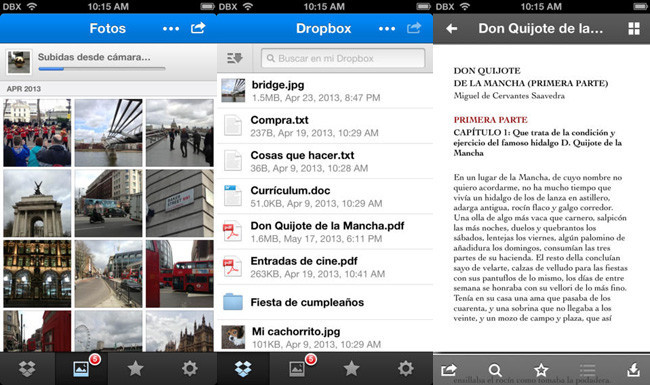
Task: Tap the magnifier search icon in PDF viewer
Action: click(x=495, y=370)
